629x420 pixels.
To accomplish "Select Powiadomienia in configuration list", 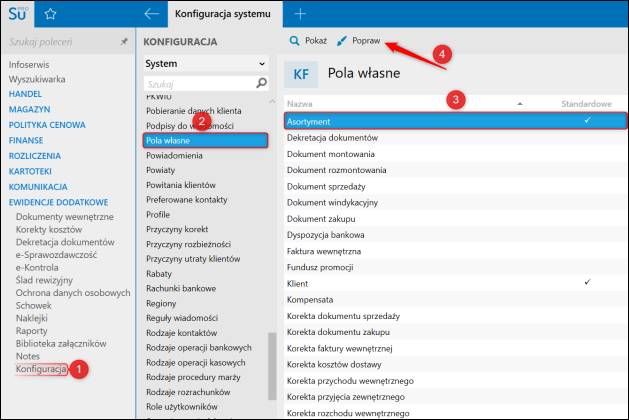I will tap(174, 156).
